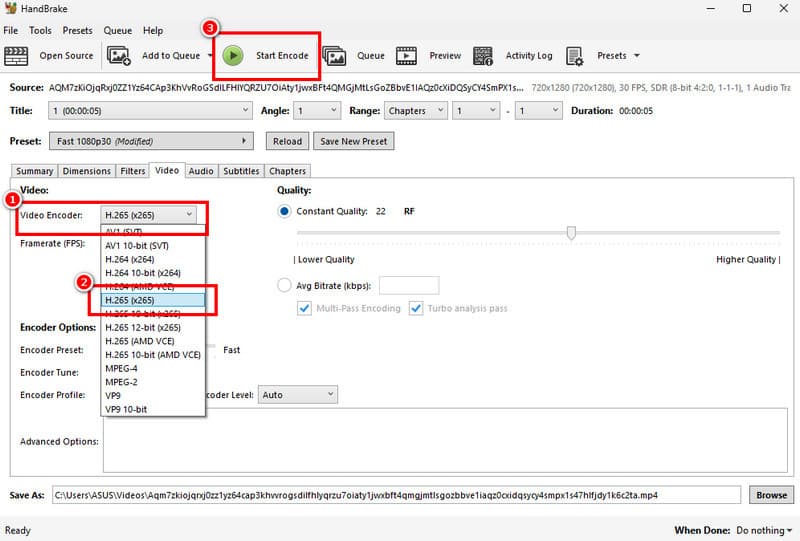
Task: Open the Queue icon in toolbar
Action: [334, 56]
